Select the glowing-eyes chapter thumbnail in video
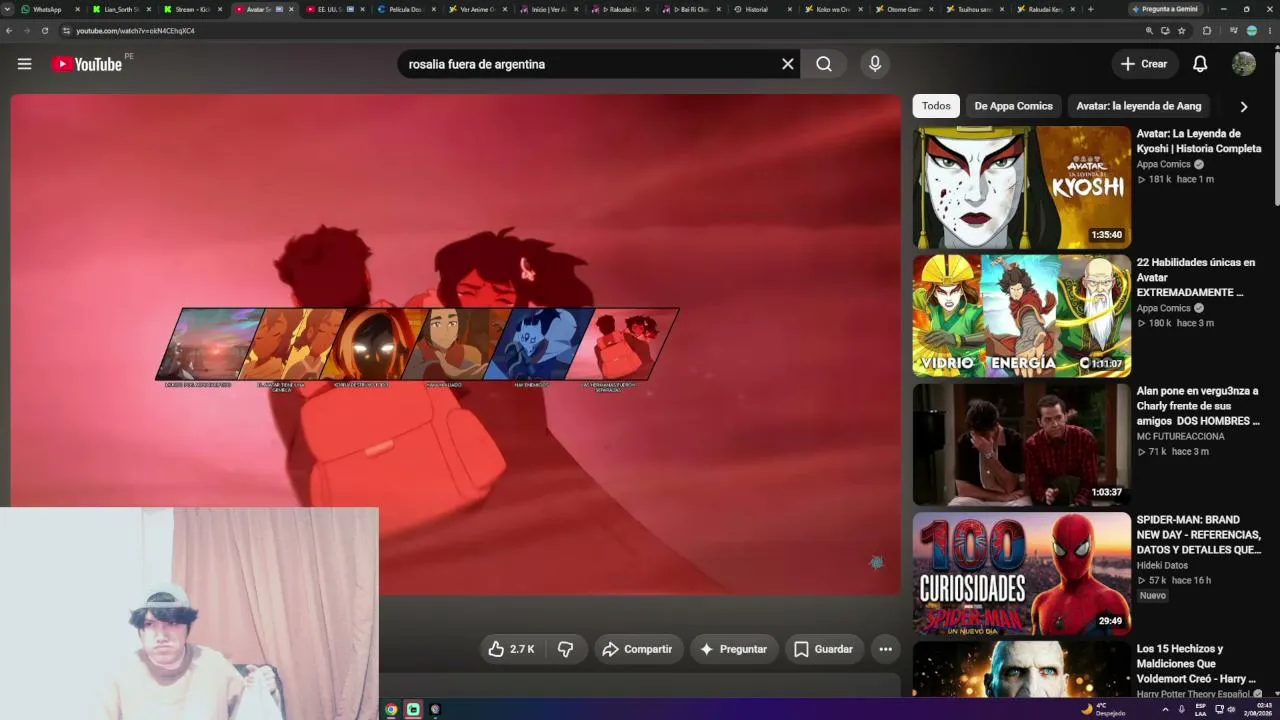1280x720 pixels. [375, 344]
